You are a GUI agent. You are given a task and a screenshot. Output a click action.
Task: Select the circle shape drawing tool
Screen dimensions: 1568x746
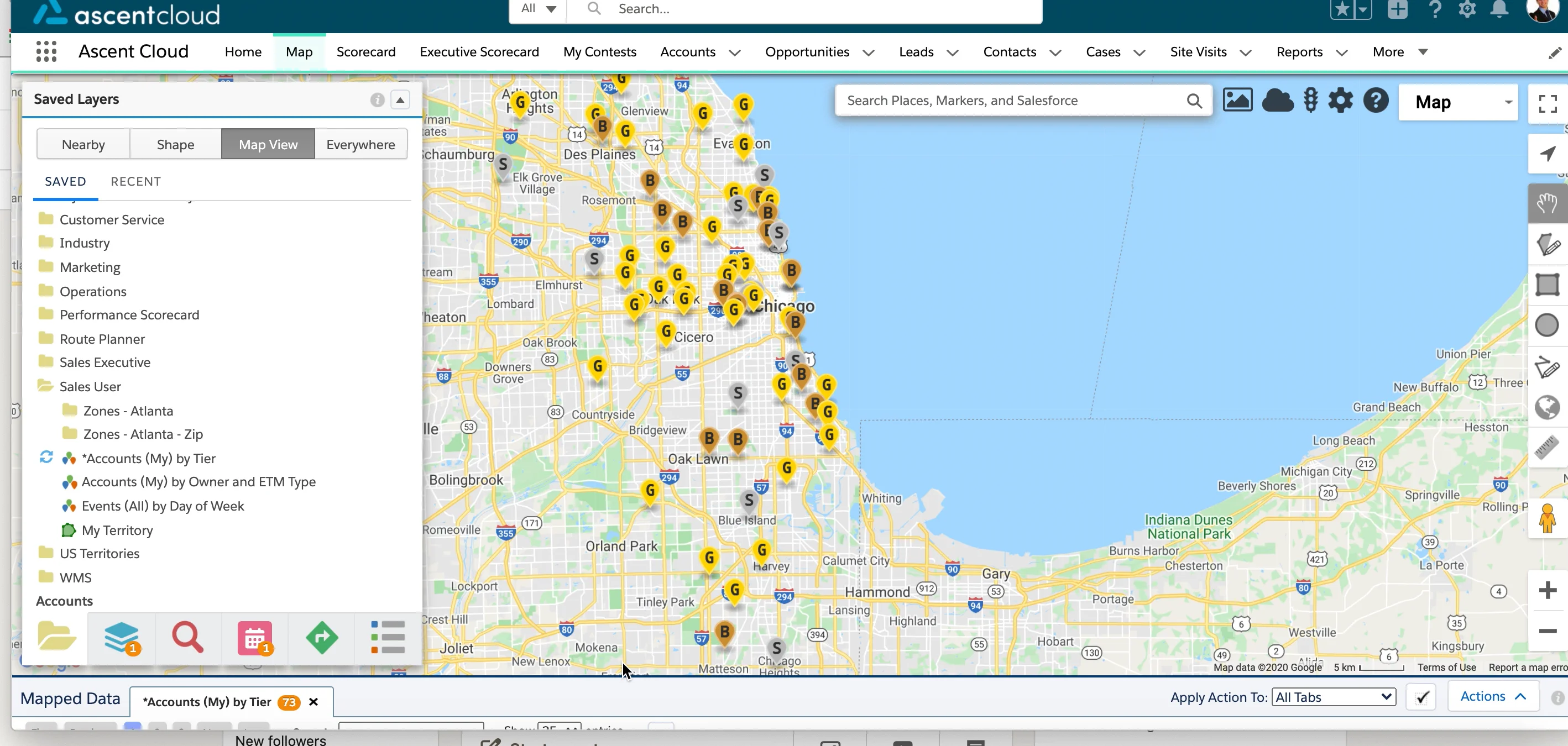(1548, 325)
